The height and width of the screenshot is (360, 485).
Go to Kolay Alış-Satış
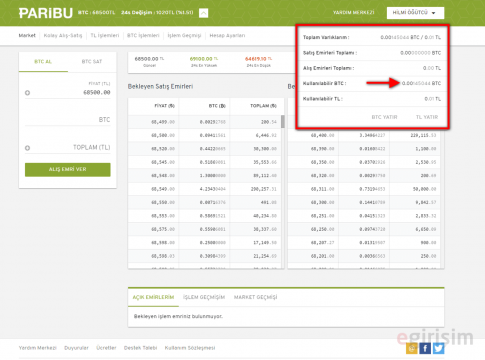pos(63,35)
